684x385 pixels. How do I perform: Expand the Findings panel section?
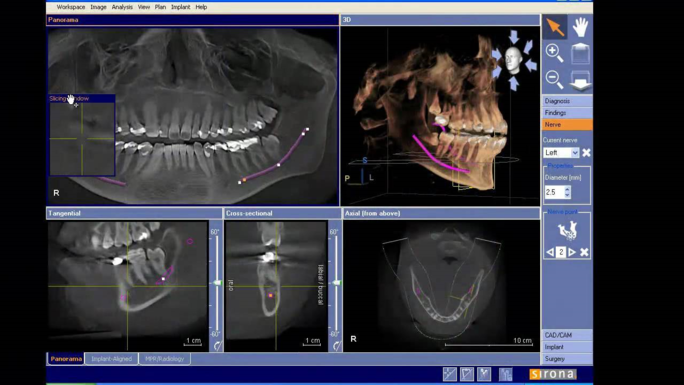tap(567, 112)
